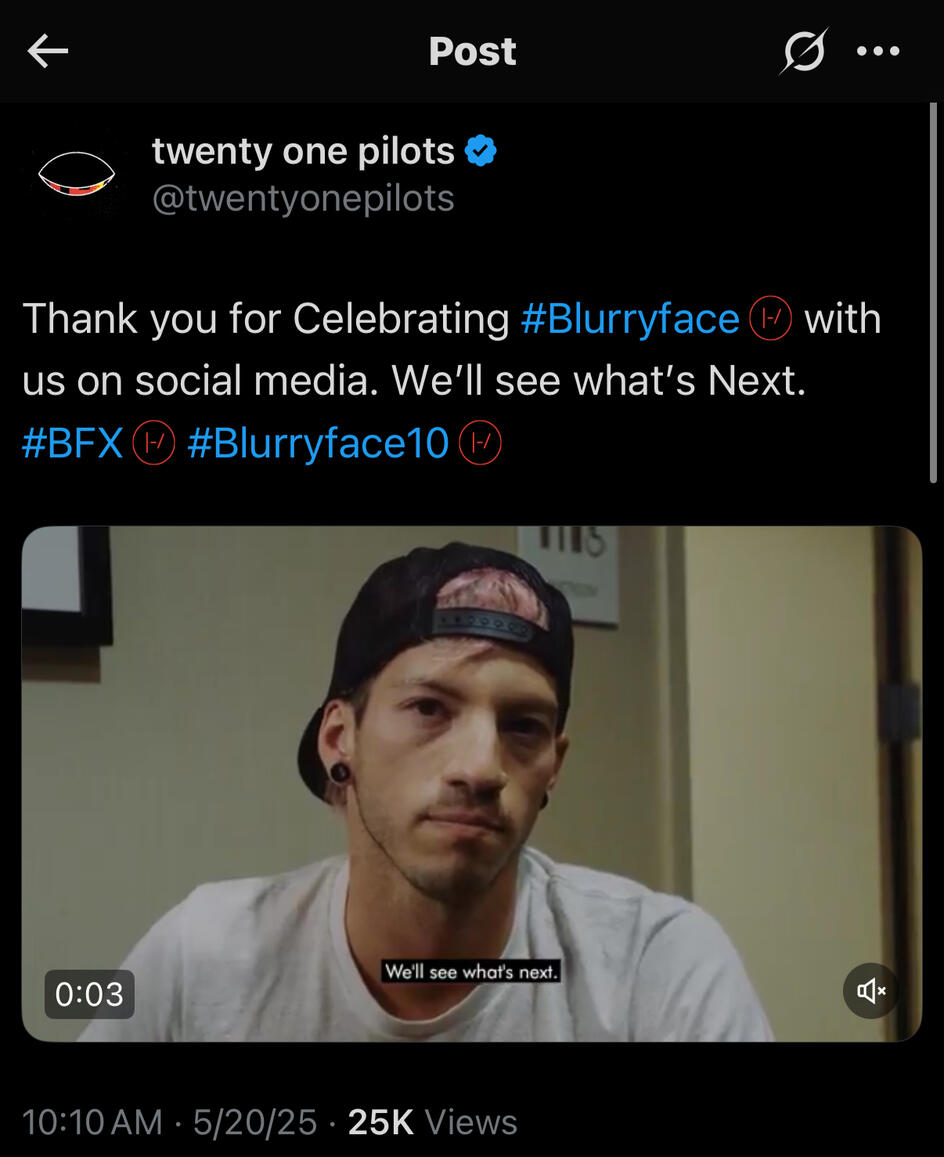Tap the Post title in the header
944x1157 pixels.
pos(472,51)
